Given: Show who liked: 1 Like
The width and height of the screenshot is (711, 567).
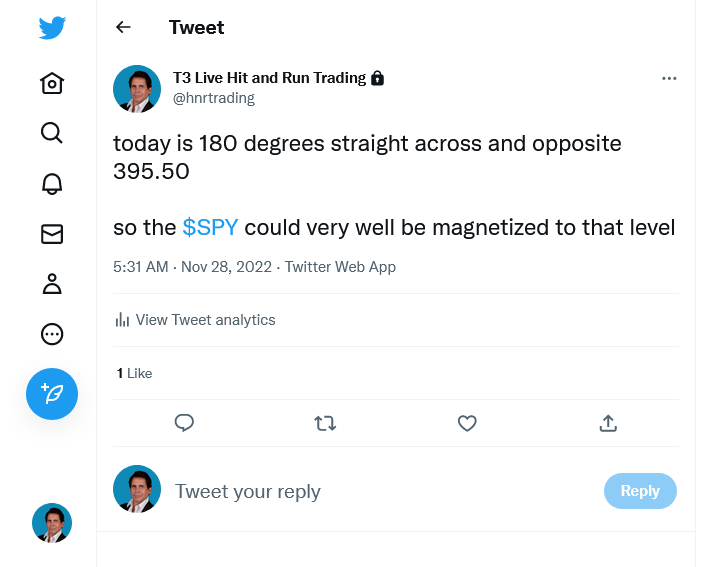Looking at the screenshot, I should pos(135,373).
